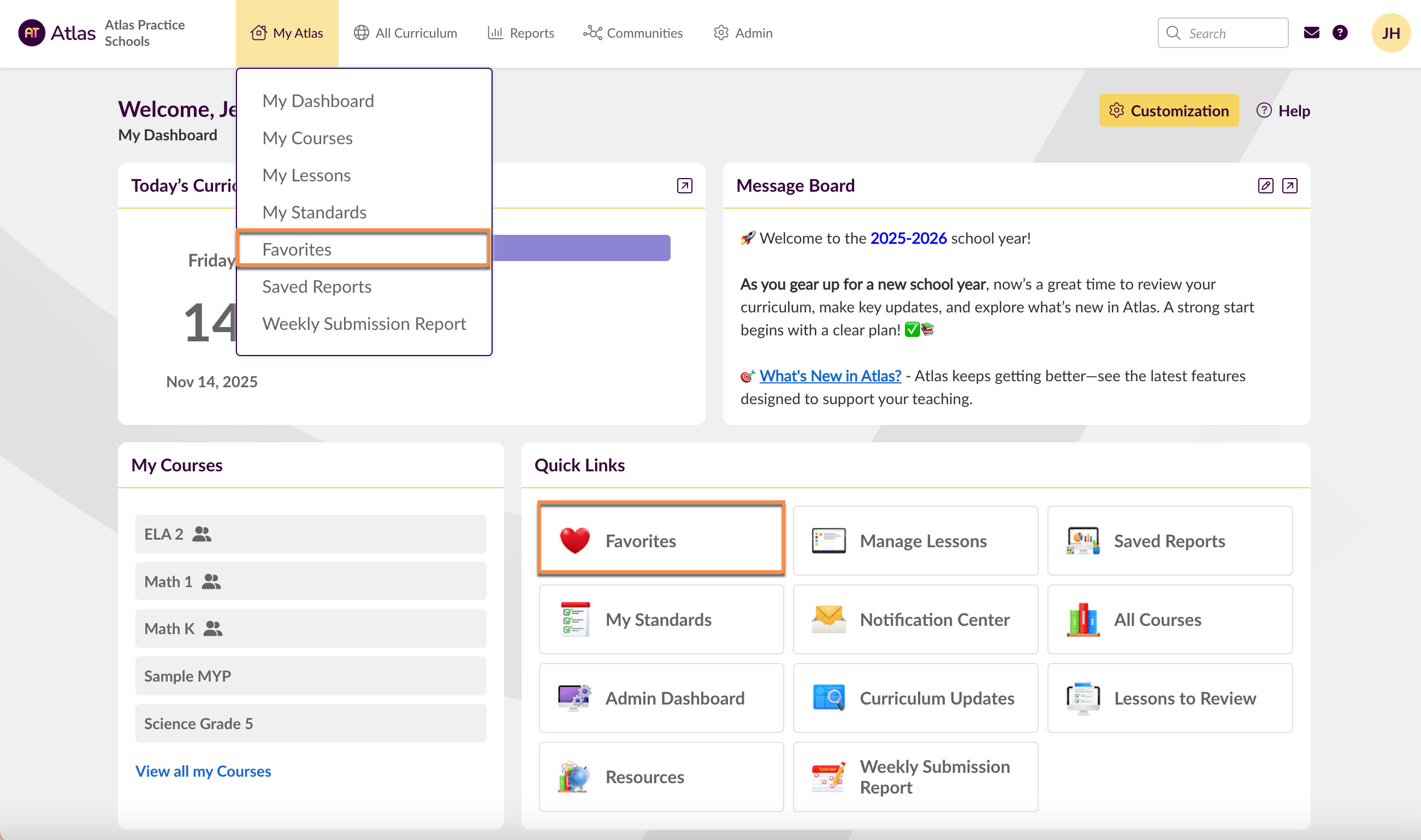
Task: Click the messages envelope icon
Action: [1311, 33]
